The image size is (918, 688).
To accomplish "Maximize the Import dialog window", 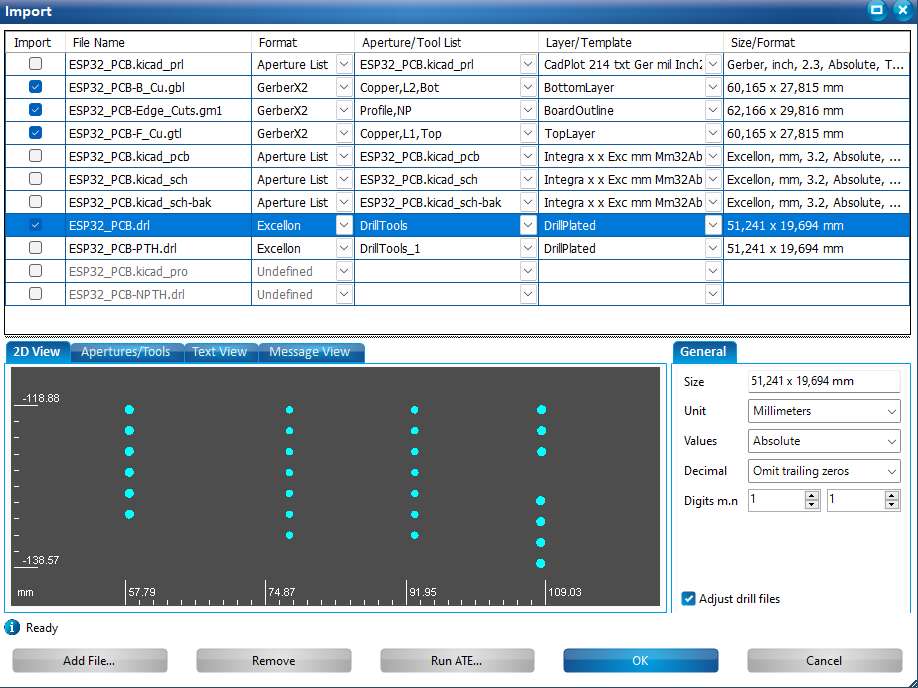I will (876, 10).
